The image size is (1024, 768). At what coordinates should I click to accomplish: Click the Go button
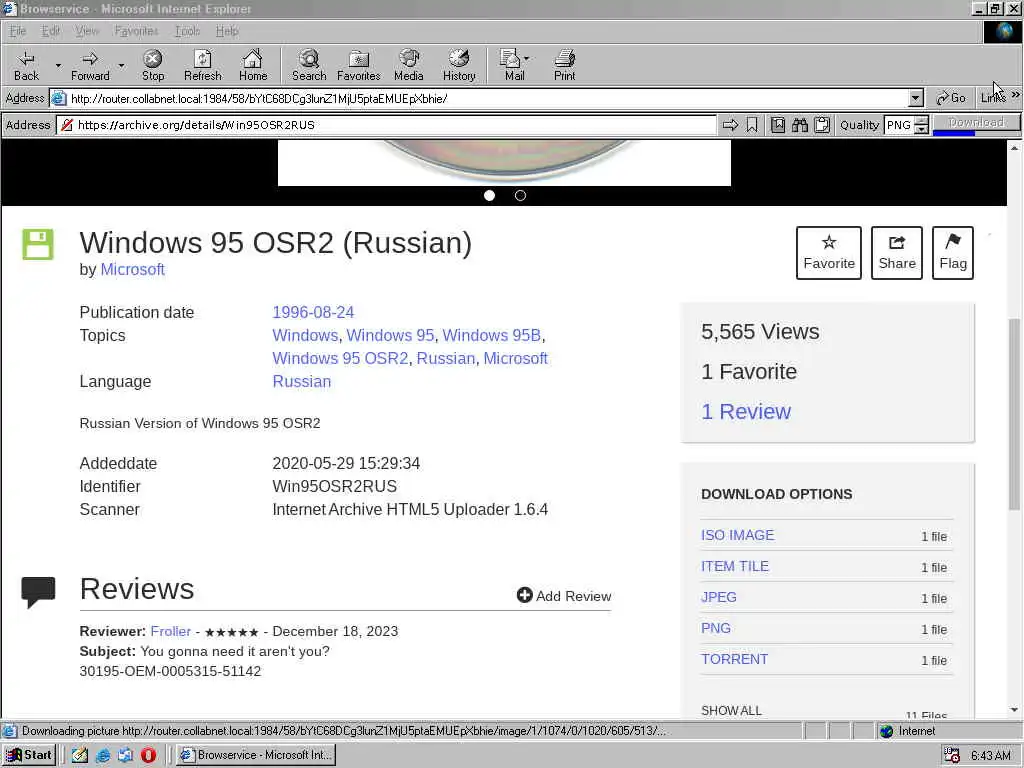point(951,98)
